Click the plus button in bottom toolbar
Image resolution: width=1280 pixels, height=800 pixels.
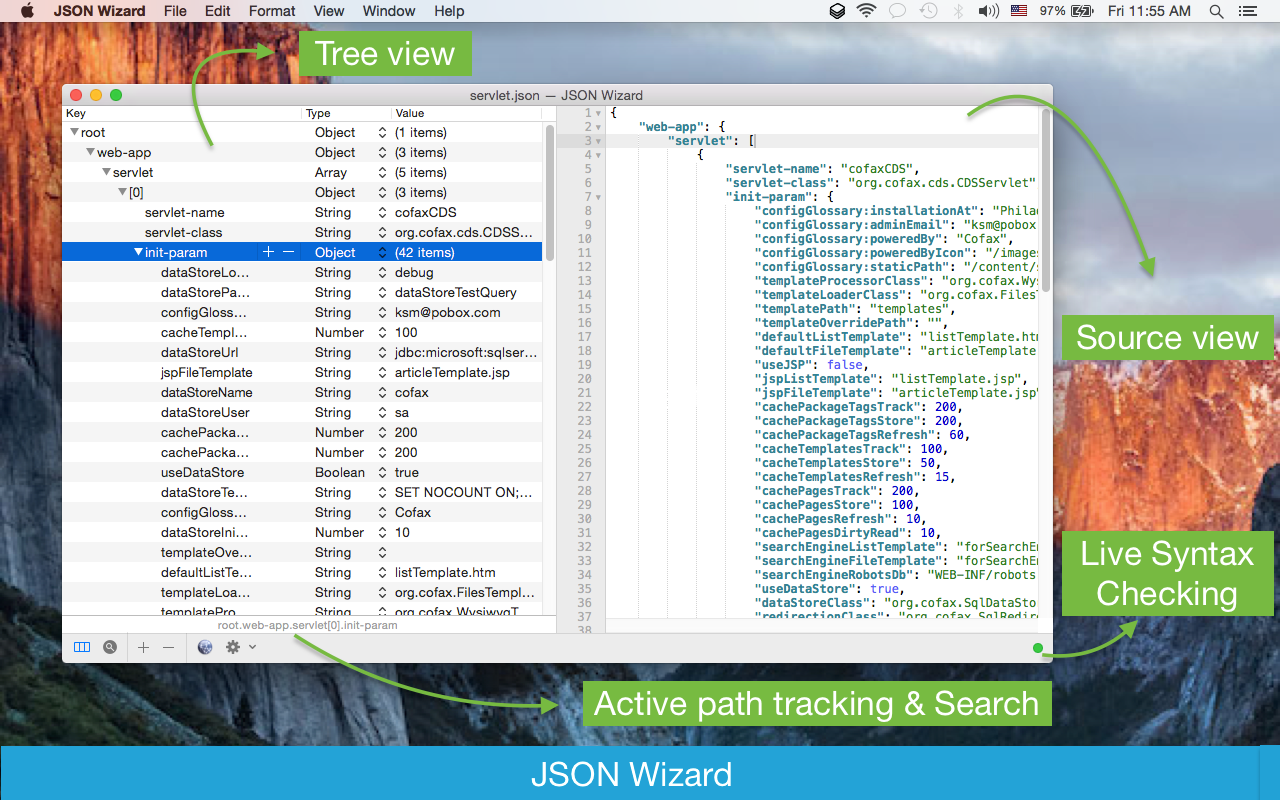coord(143,647)
